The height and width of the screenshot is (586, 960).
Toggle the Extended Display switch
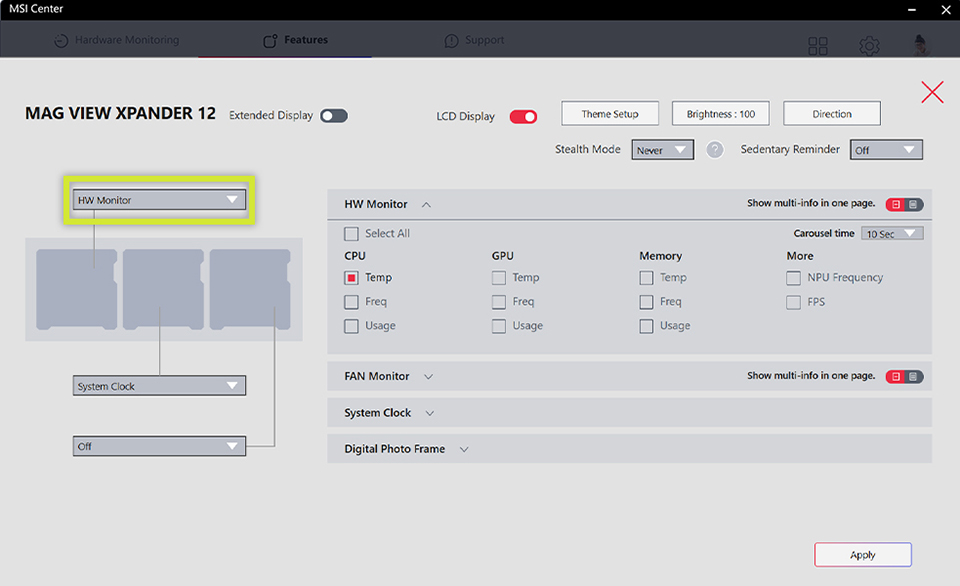(x=334, y=116)
